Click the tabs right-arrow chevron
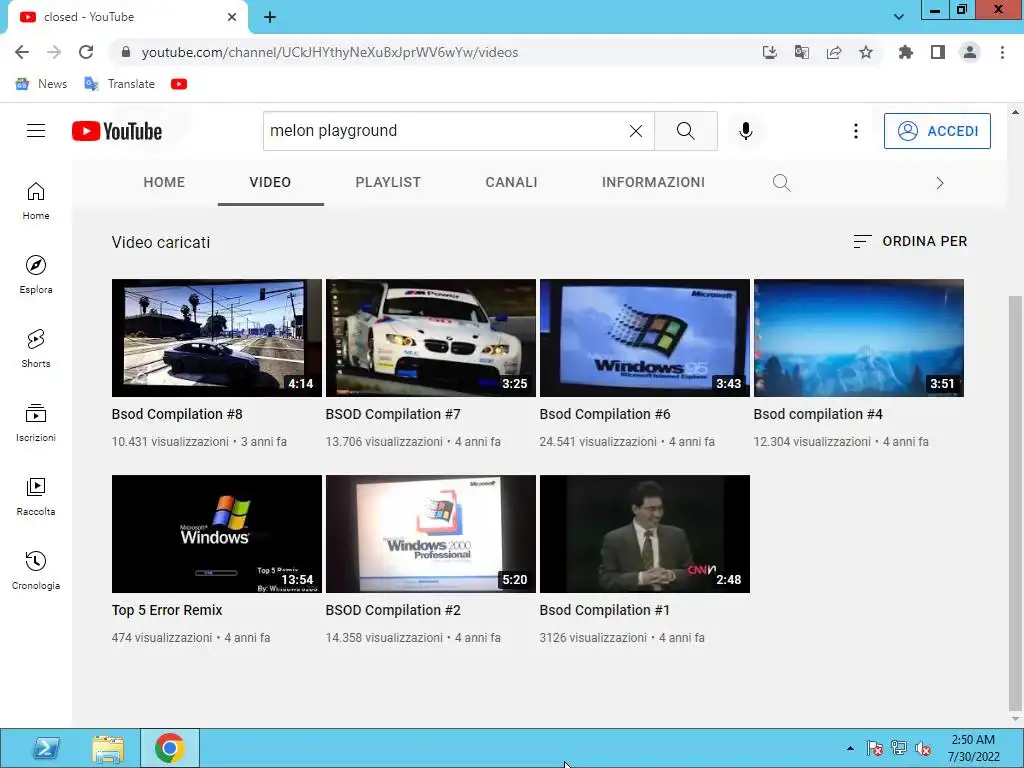The height and width of the screenshot is (768, 1024). point(940,183)
